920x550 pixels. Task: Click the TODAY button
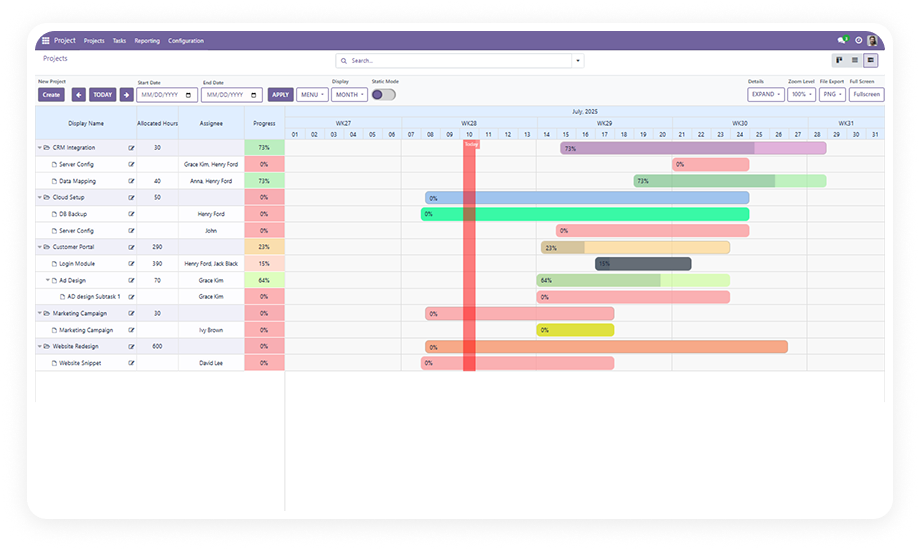[103, 95]
